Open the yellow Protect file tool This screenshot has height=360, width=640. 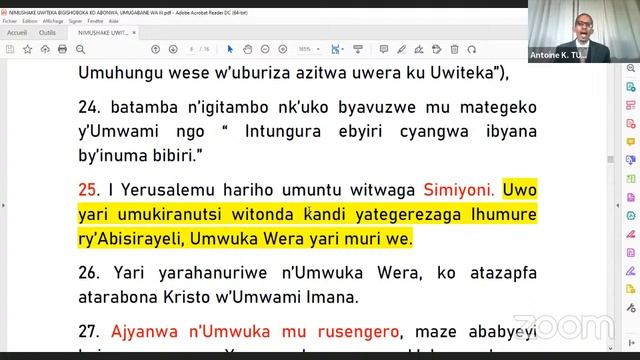631,289
